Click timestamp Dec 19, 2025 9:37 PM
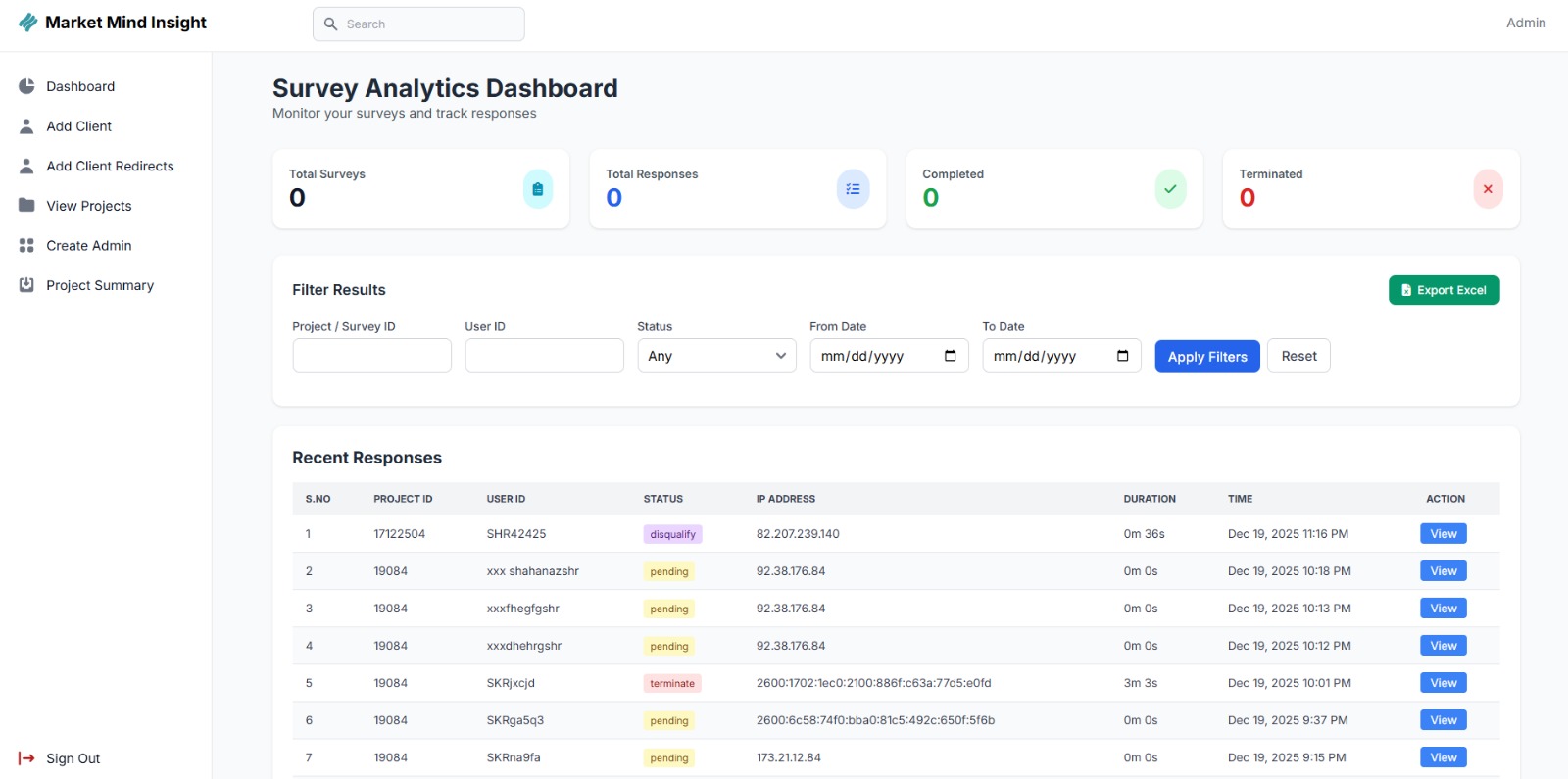This screenshot has height=779, width=1568. click(1288, 720)
